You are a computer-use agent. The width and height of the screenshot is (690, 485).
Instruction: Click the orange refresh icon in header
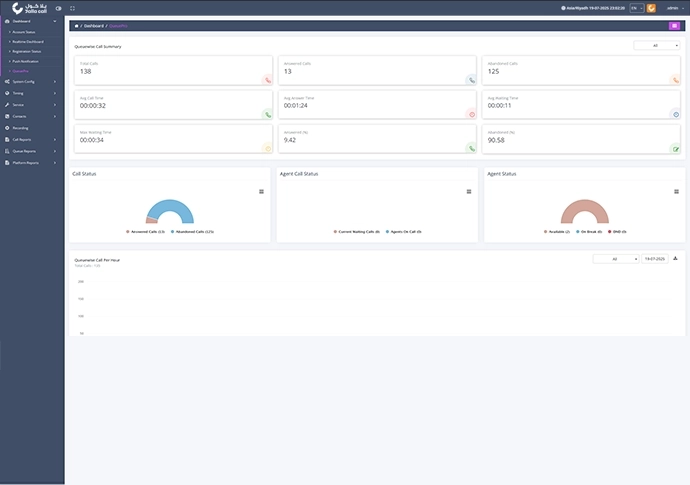[x=652, y=8]
